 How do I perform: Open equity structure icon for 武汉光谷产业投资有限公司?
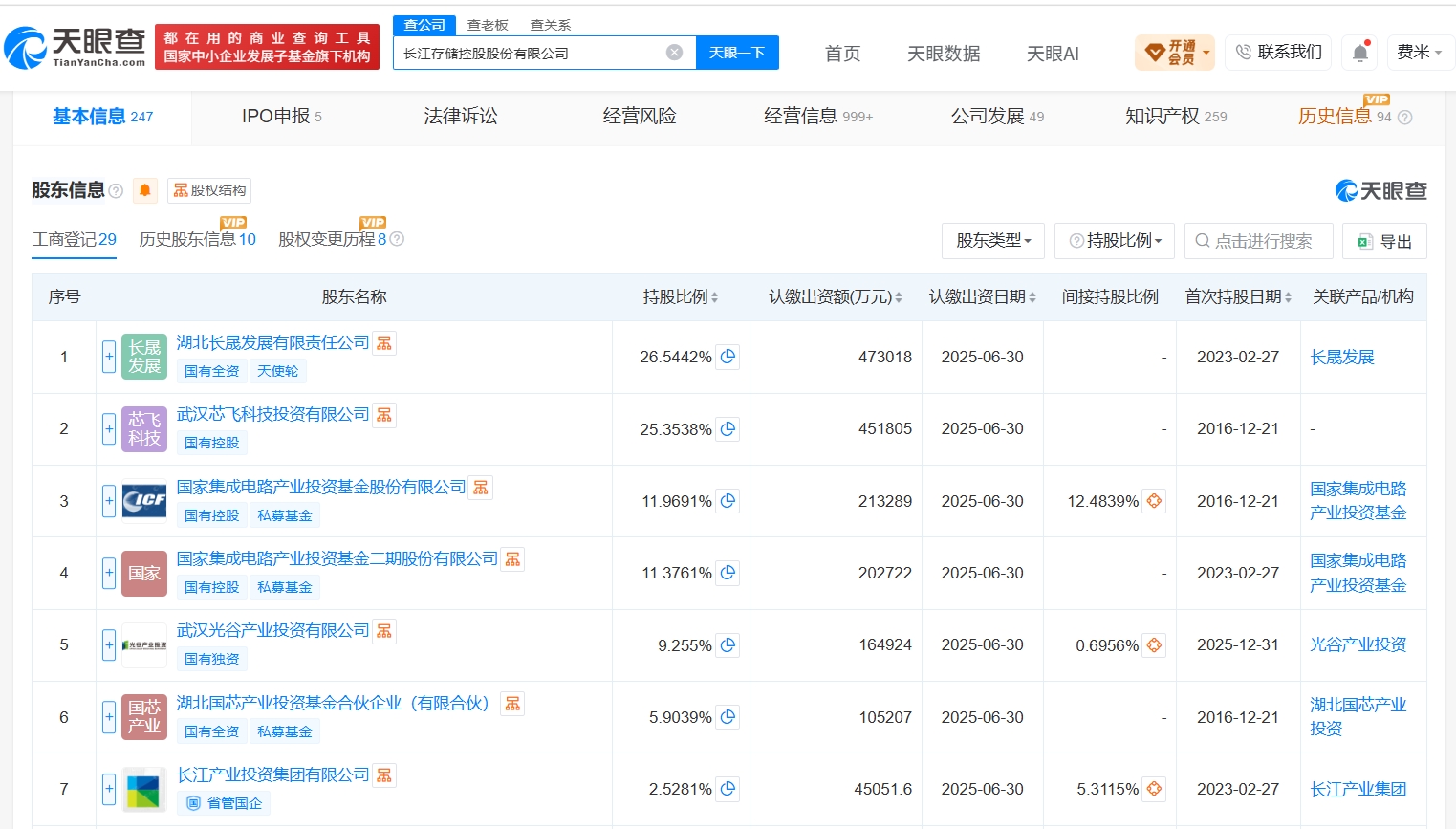coord(384,631)
